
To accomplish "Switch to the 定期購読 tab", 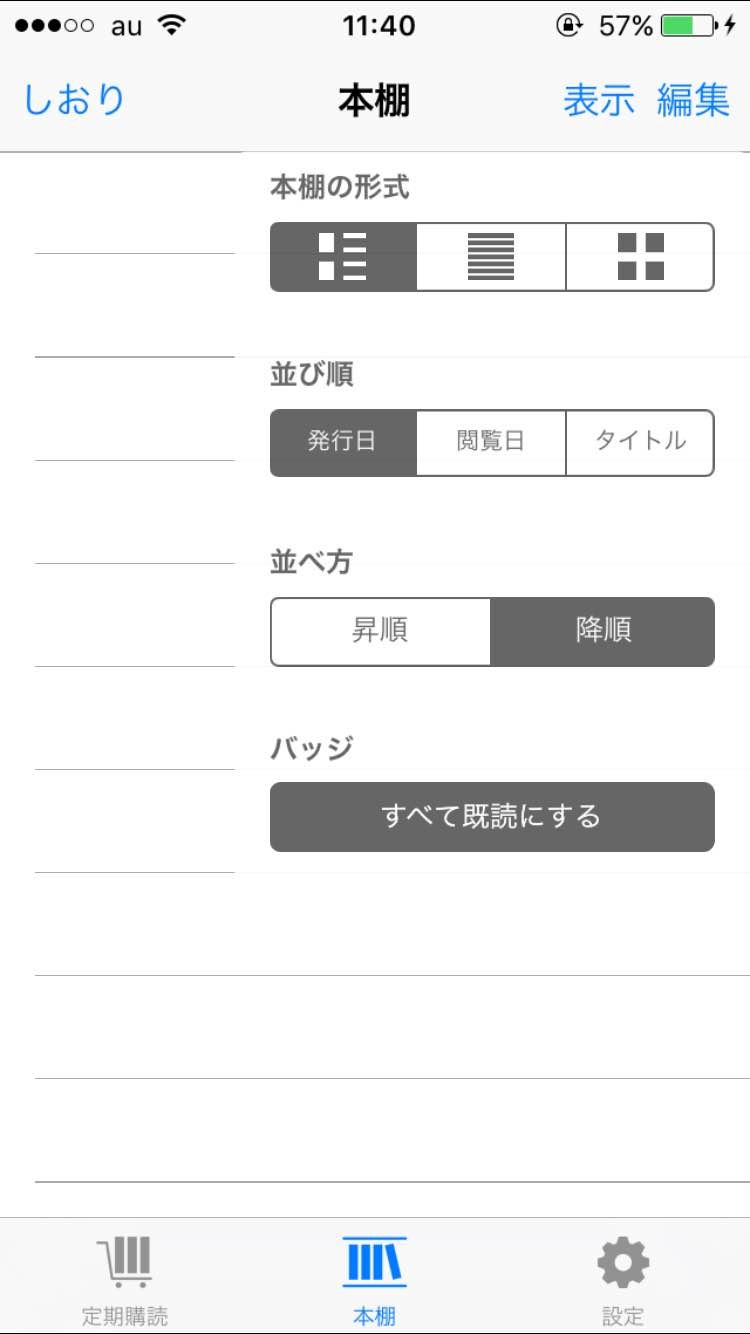I will [x=124, y=1315].
